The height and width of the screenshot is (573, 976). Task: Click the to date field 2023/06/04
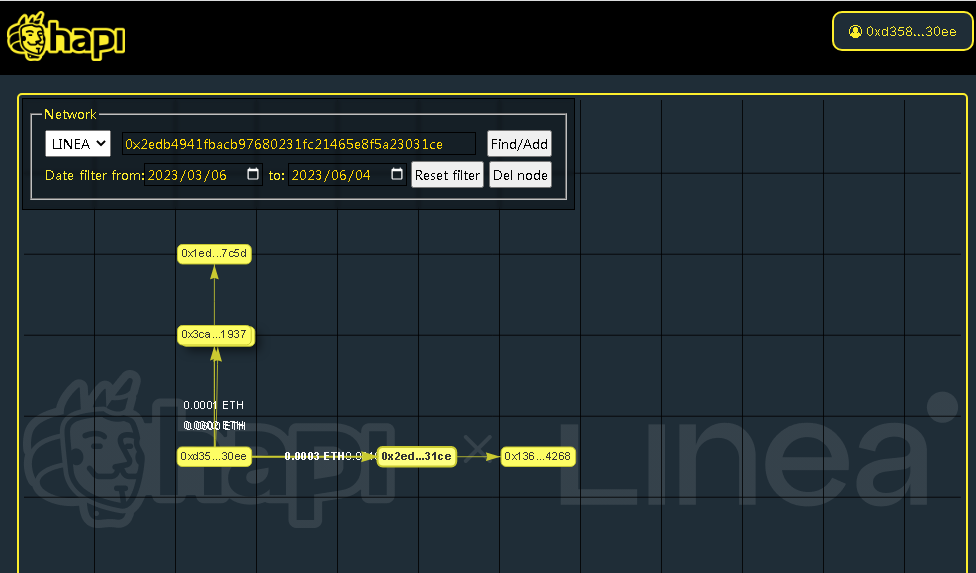(x=347, y=175)
